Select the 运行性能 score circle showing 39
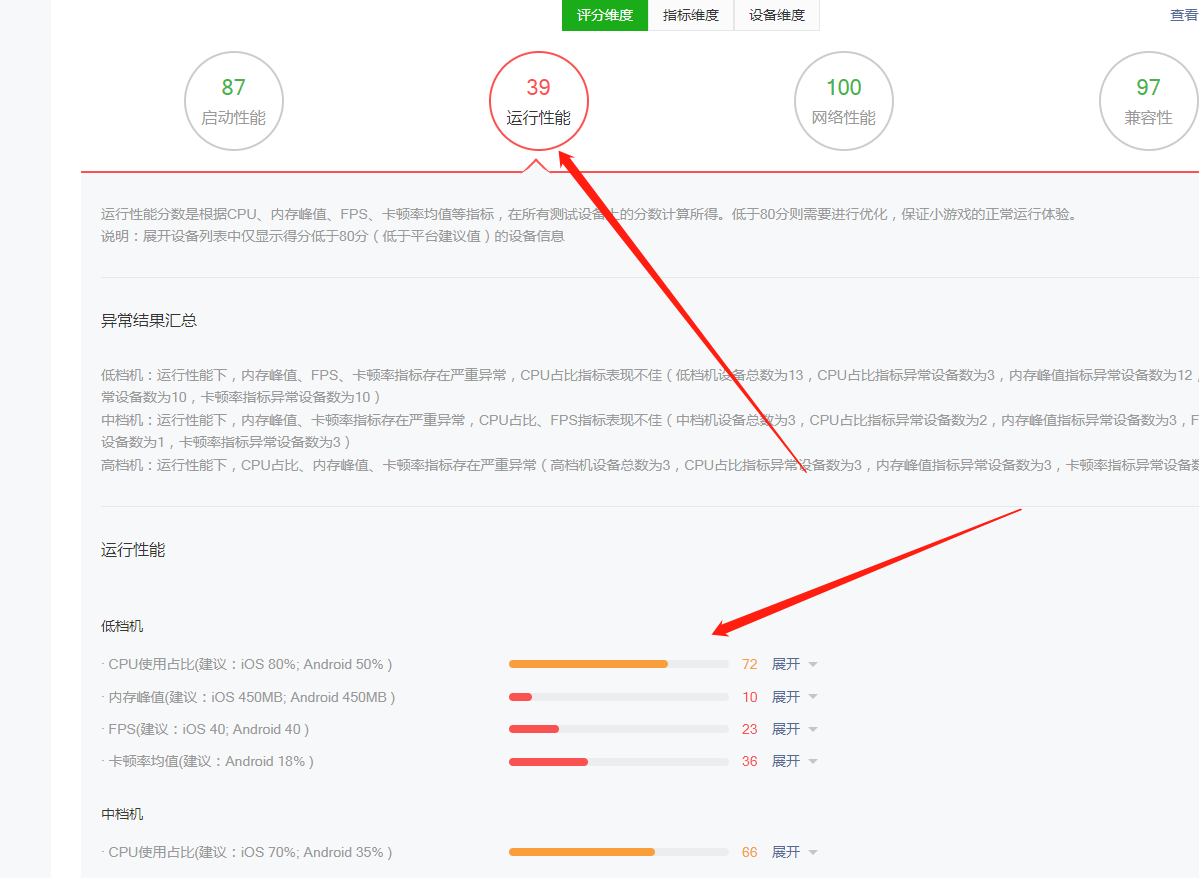 [x=538, y=101]
